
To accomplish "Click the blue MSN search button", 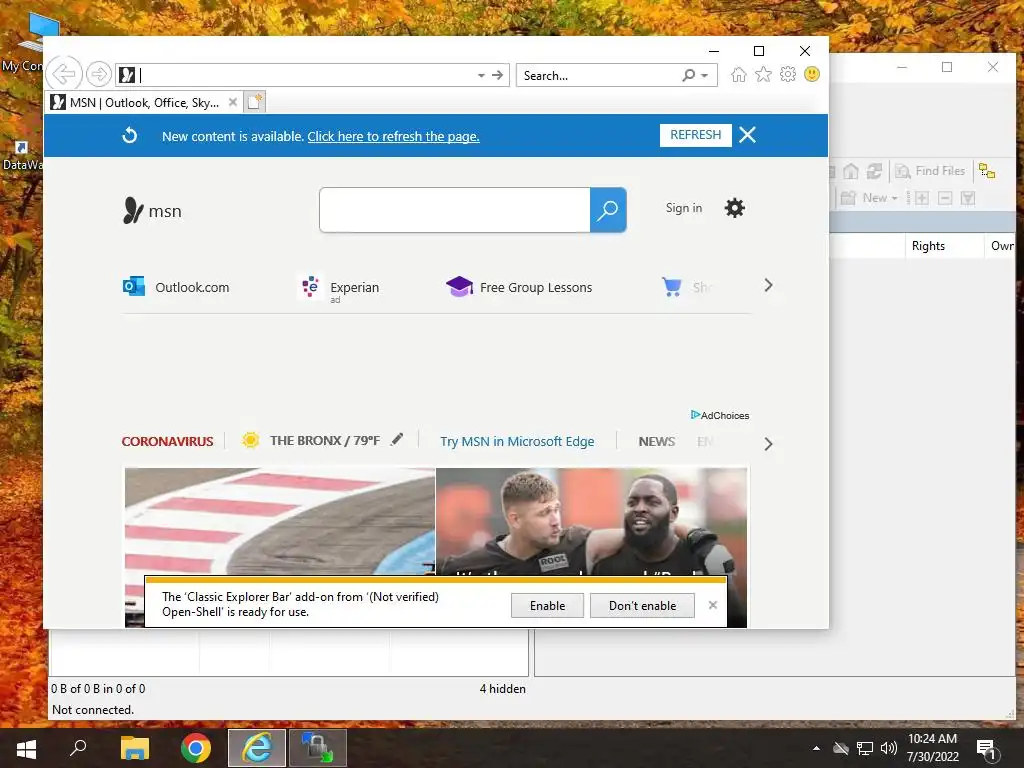I will tap(608, 210).
